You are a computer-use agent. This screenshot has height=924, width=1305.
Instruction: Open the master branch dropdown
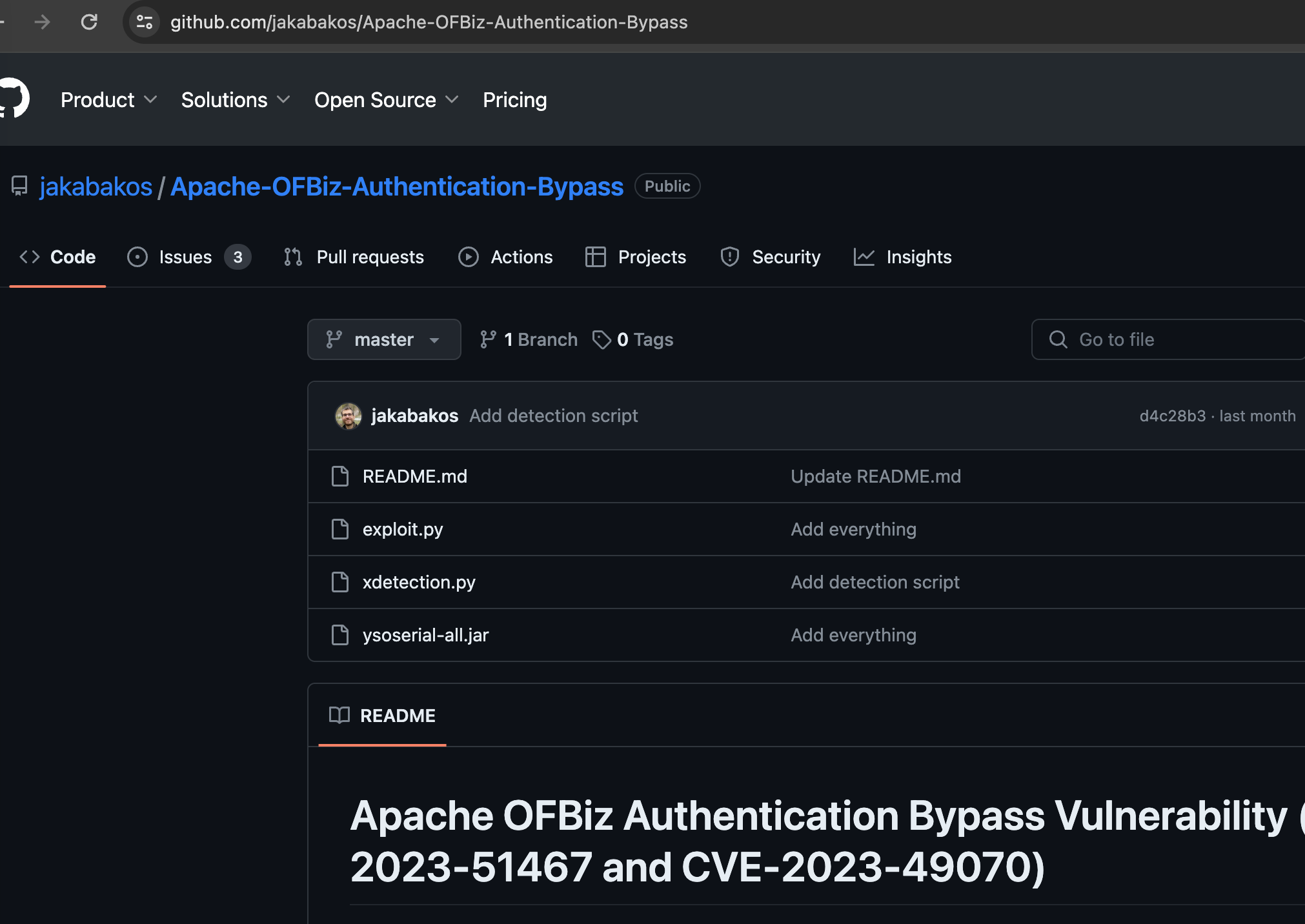pyautogui.click(x=384, y=339)
